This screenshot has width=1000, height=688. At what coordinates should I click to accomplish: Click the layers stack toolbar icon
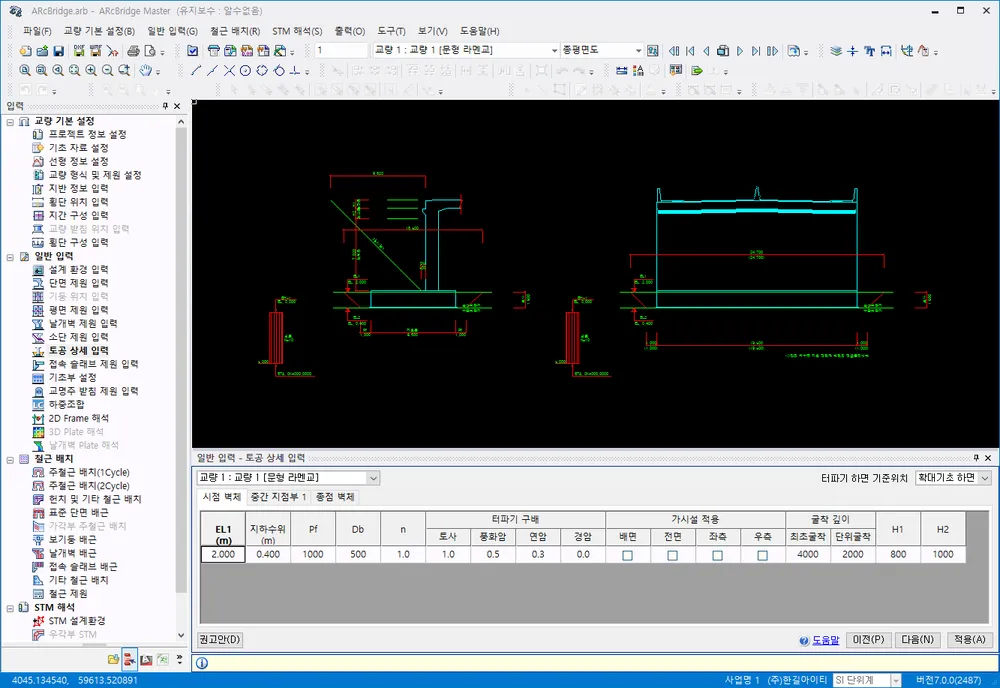point(836,51)
